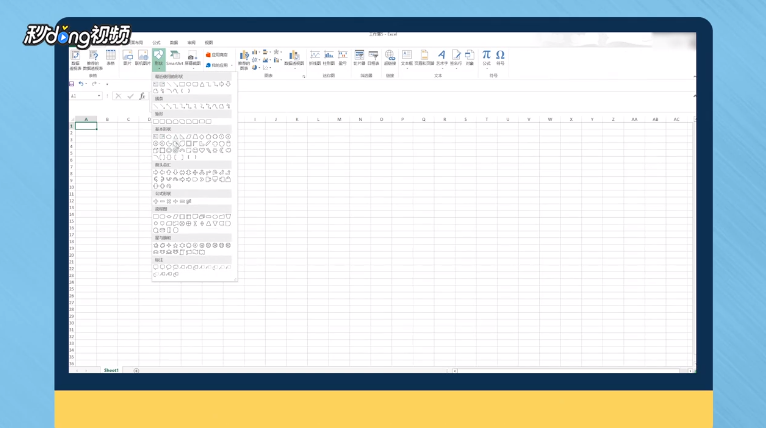Viewport: 766px width, 428px height.
Task: Open Recommended Charts
Action: pos(244,60)
